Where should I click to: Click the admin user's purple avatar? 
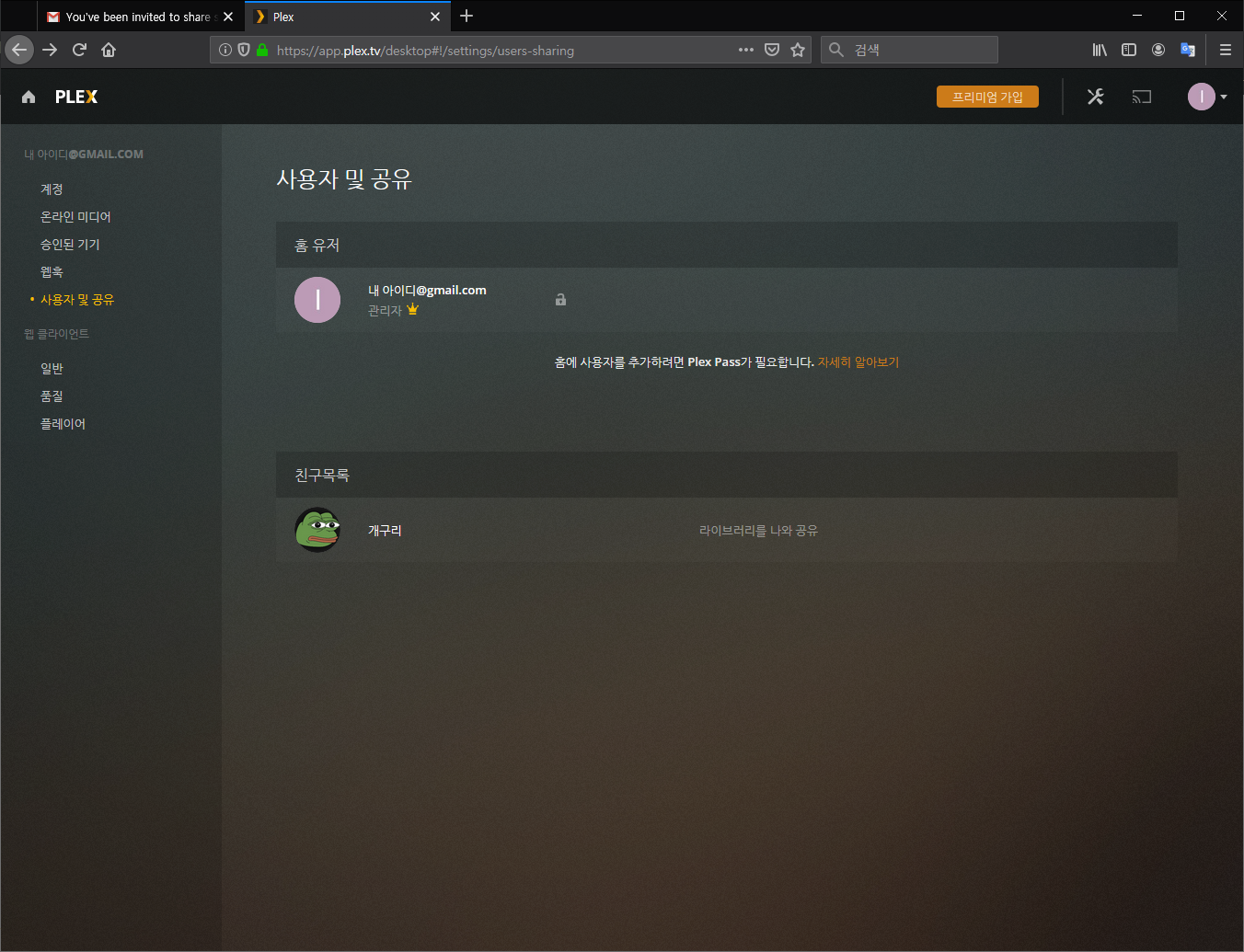point(317,300)
